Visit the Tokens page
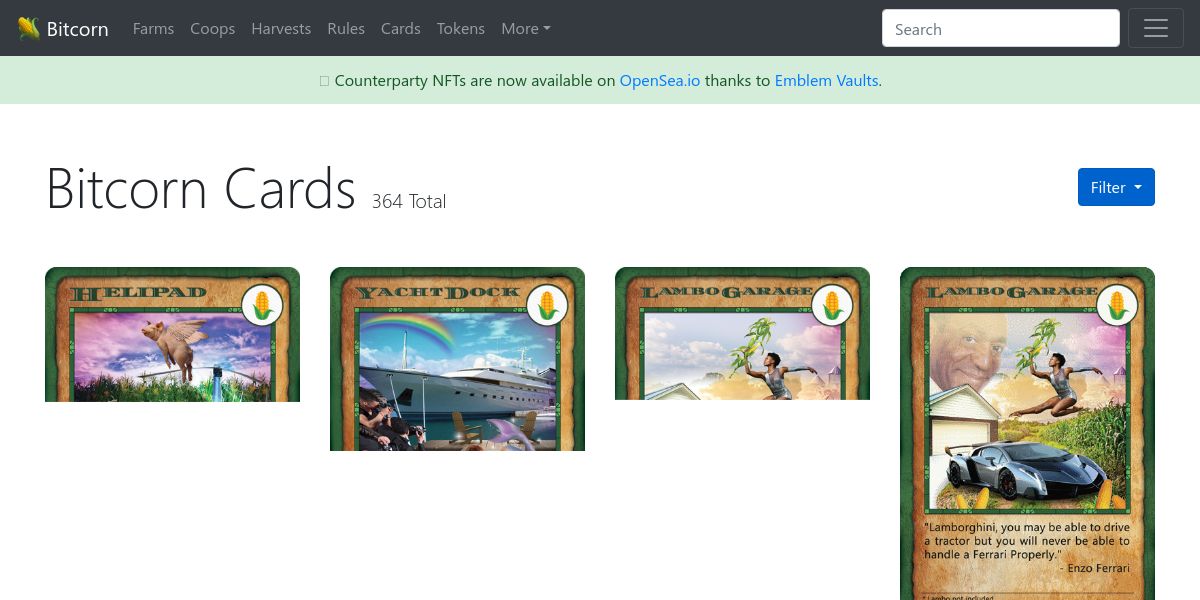Image resolution: width=1200 pixels, height=600 pixels. tap(460, 29)
